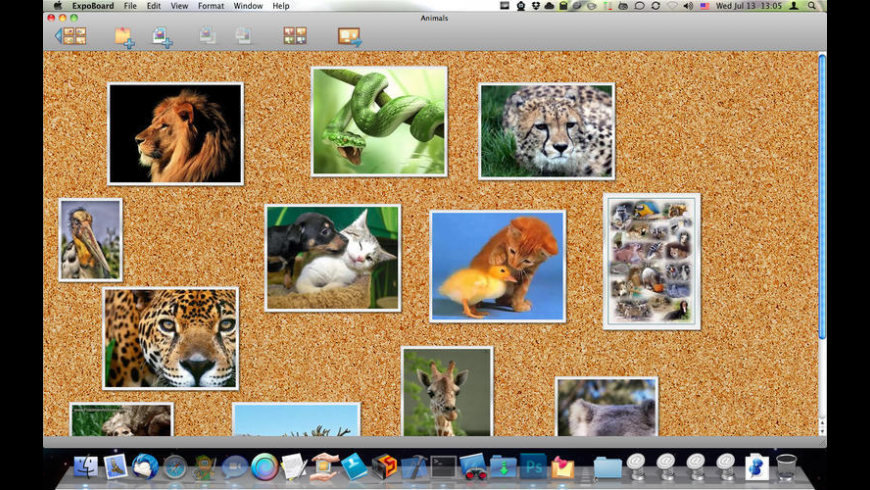The image size is (870, 490).
Task: Open the blue address book Dock icon
Action: coord(354,466)
